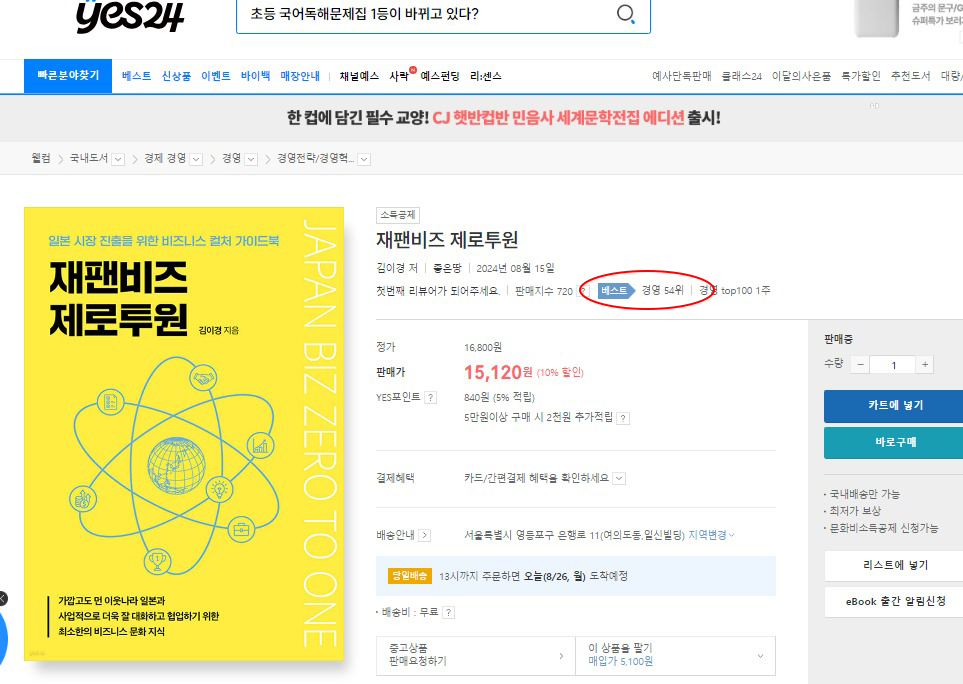Click the blue 베스트 badge
Screen dimensions: 963x684
tap(614, 291)
